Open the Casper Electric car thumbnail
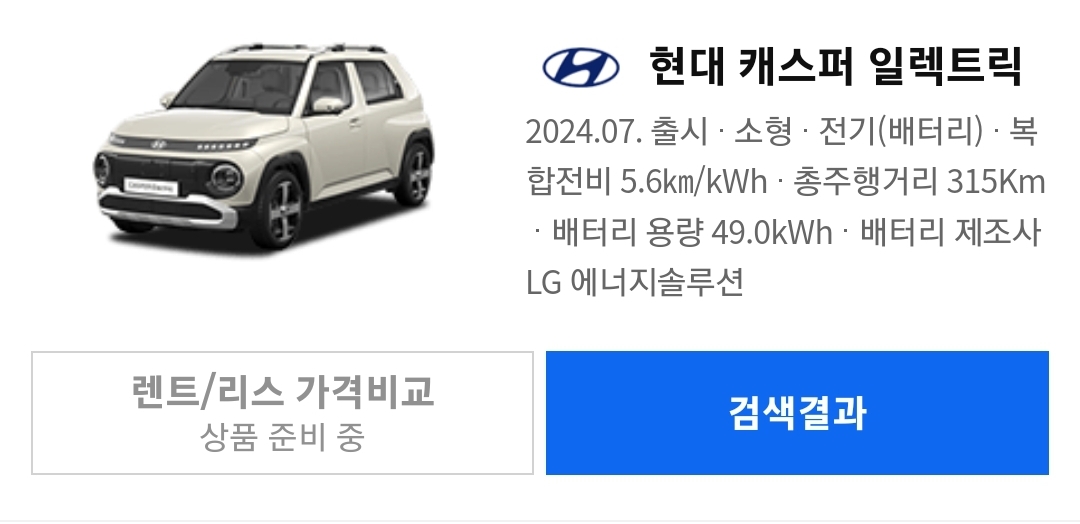This screenshot has width=1080, height=524. pyautogui.click(x=264, y=145)
